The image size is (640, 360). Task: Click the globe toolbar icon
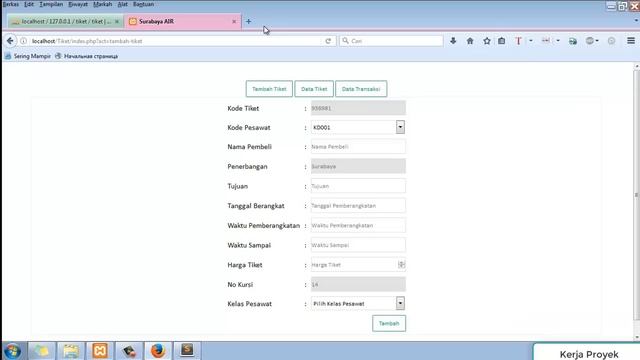click(589, 41)
